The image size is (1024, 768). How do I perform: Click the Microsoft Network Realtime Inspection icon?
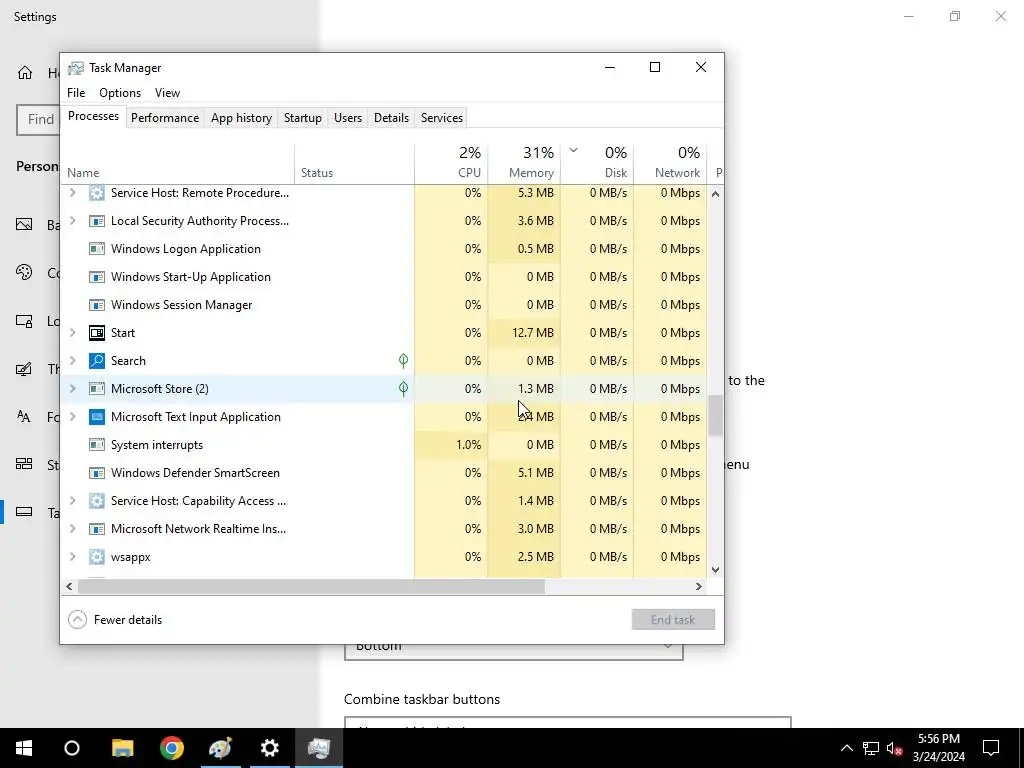[x=97, y=529]
